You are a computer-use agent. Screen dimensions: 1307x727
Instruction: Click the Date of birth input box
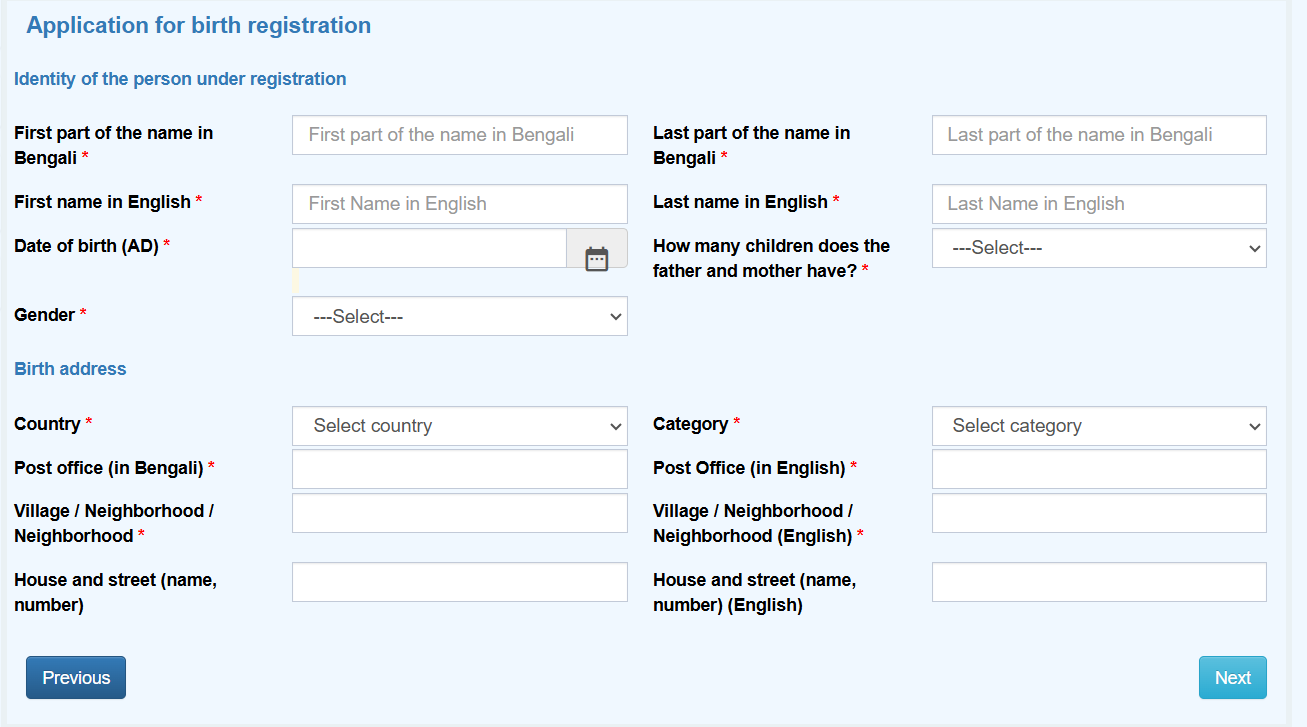point(429,248)
